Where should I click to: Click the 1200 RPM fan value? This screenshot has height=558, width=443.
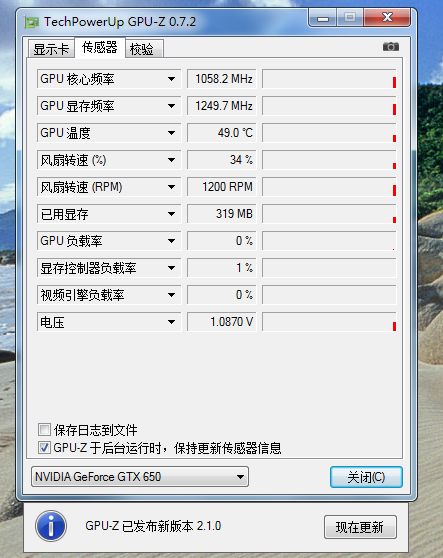[222, 187]
